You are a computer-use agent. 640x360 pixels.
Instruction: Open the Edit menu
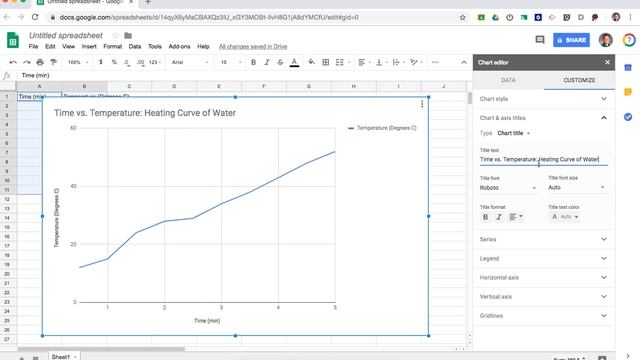point(50,47)
